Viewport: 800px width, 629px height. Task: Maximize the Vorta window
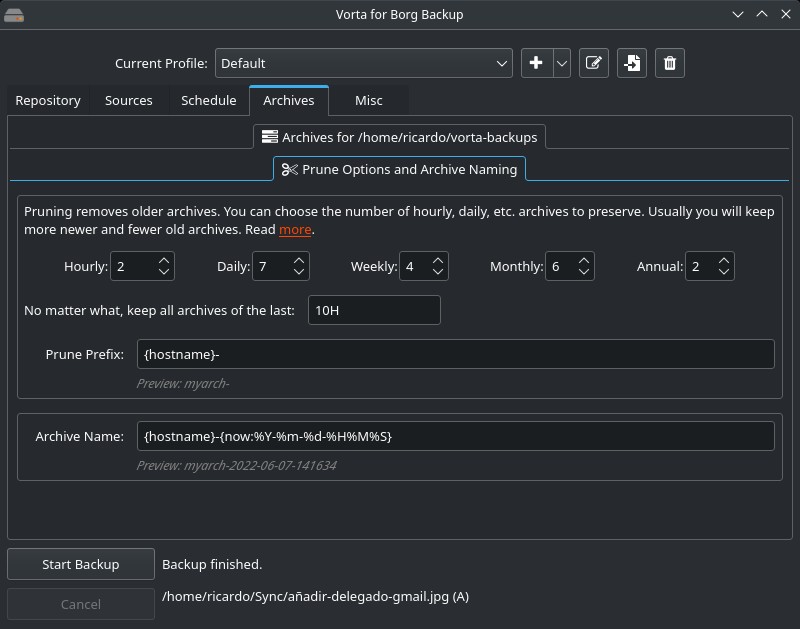(x=762, y=14)
